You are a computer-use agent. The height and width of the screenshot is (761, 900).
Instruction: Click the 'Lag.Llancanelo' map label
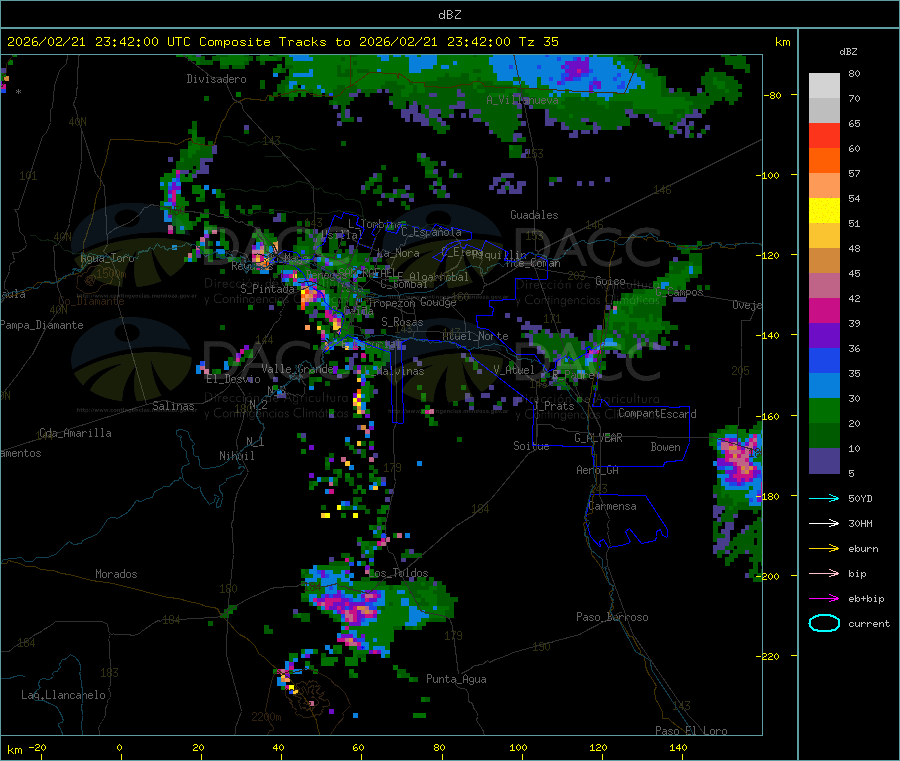pyautogui.click(x=64, y=695)
